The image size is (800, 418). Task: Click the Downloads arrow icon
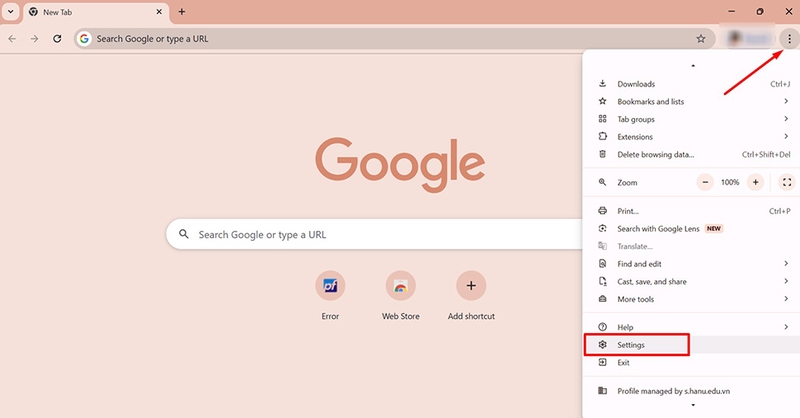[x=603, y=83]
